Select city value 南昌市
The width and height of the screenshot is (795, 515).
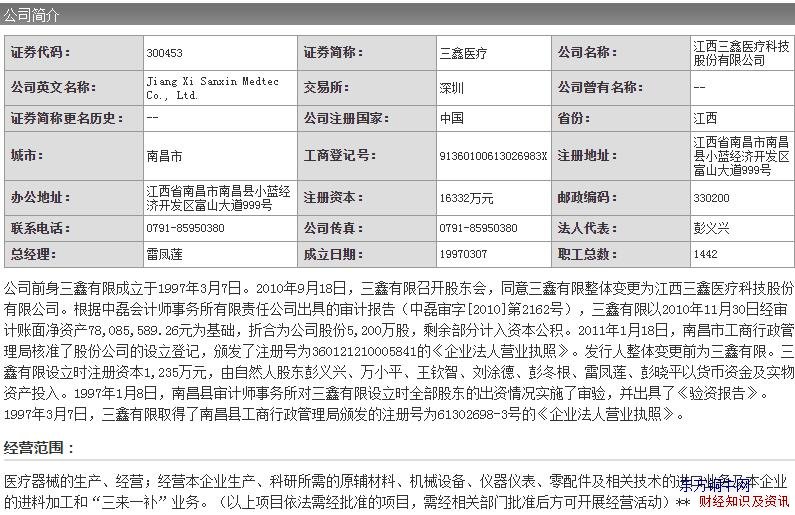click(x=164, y=156)
